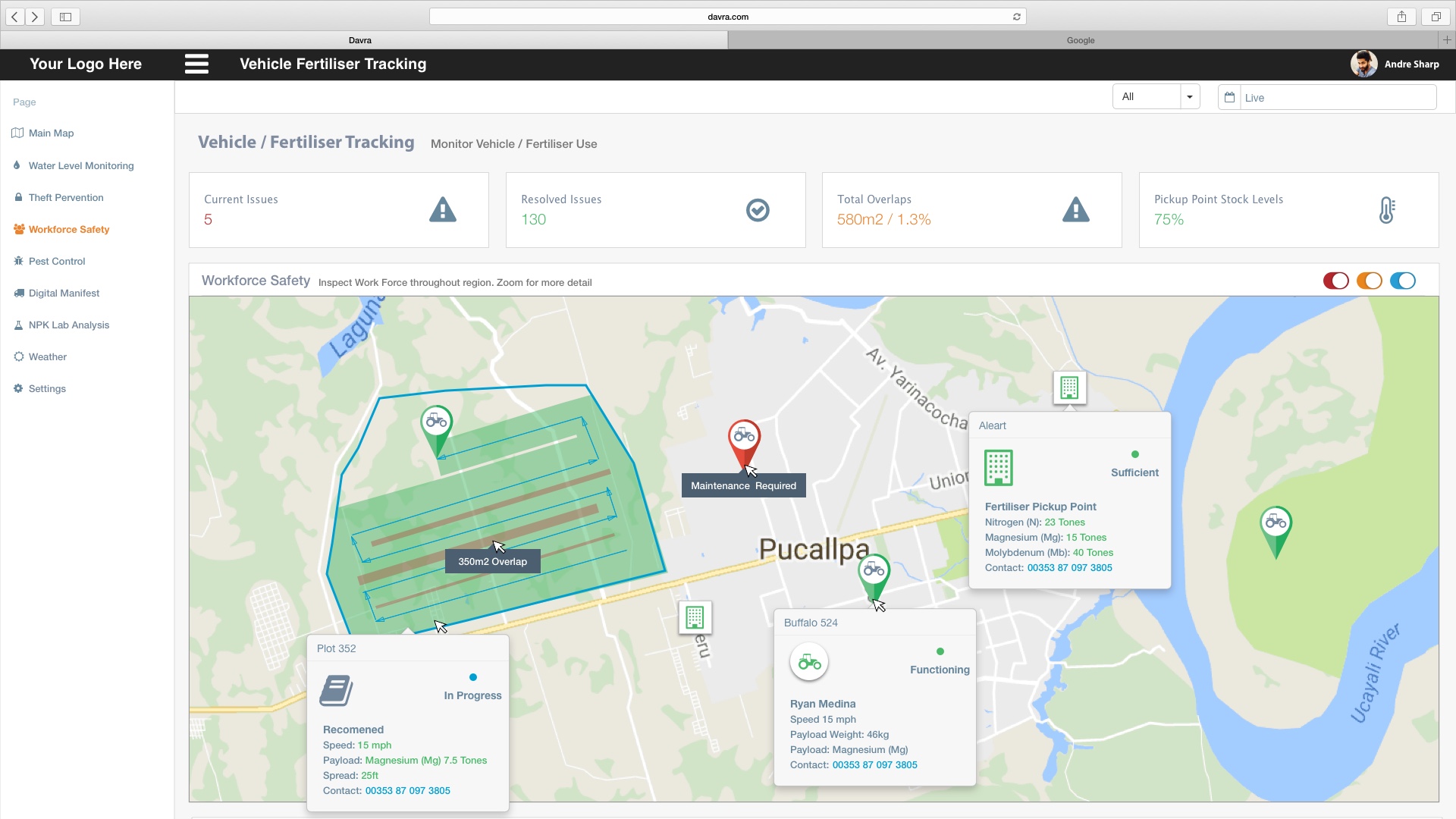
Task: Click the building marker above the Aleart popup
Action: 1069,388
